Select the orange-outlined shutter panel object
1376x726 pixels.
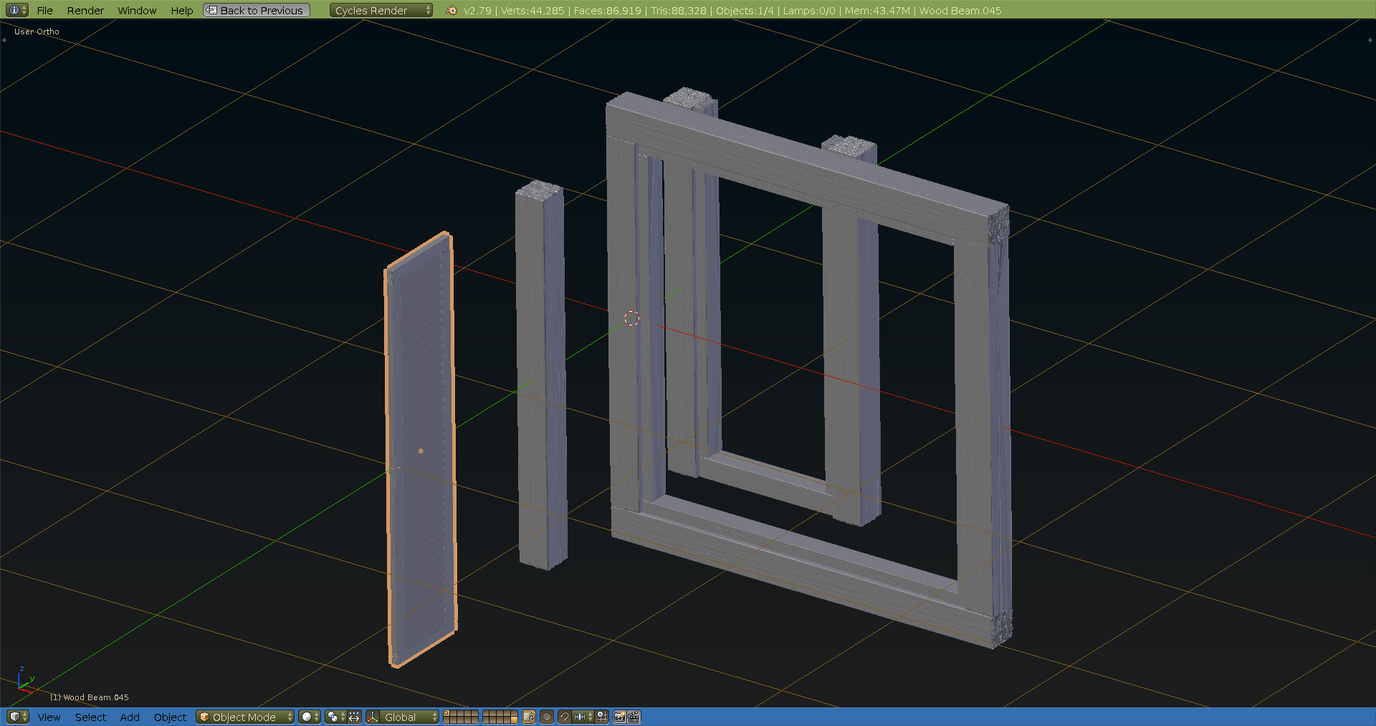click(x=421, y=449)
